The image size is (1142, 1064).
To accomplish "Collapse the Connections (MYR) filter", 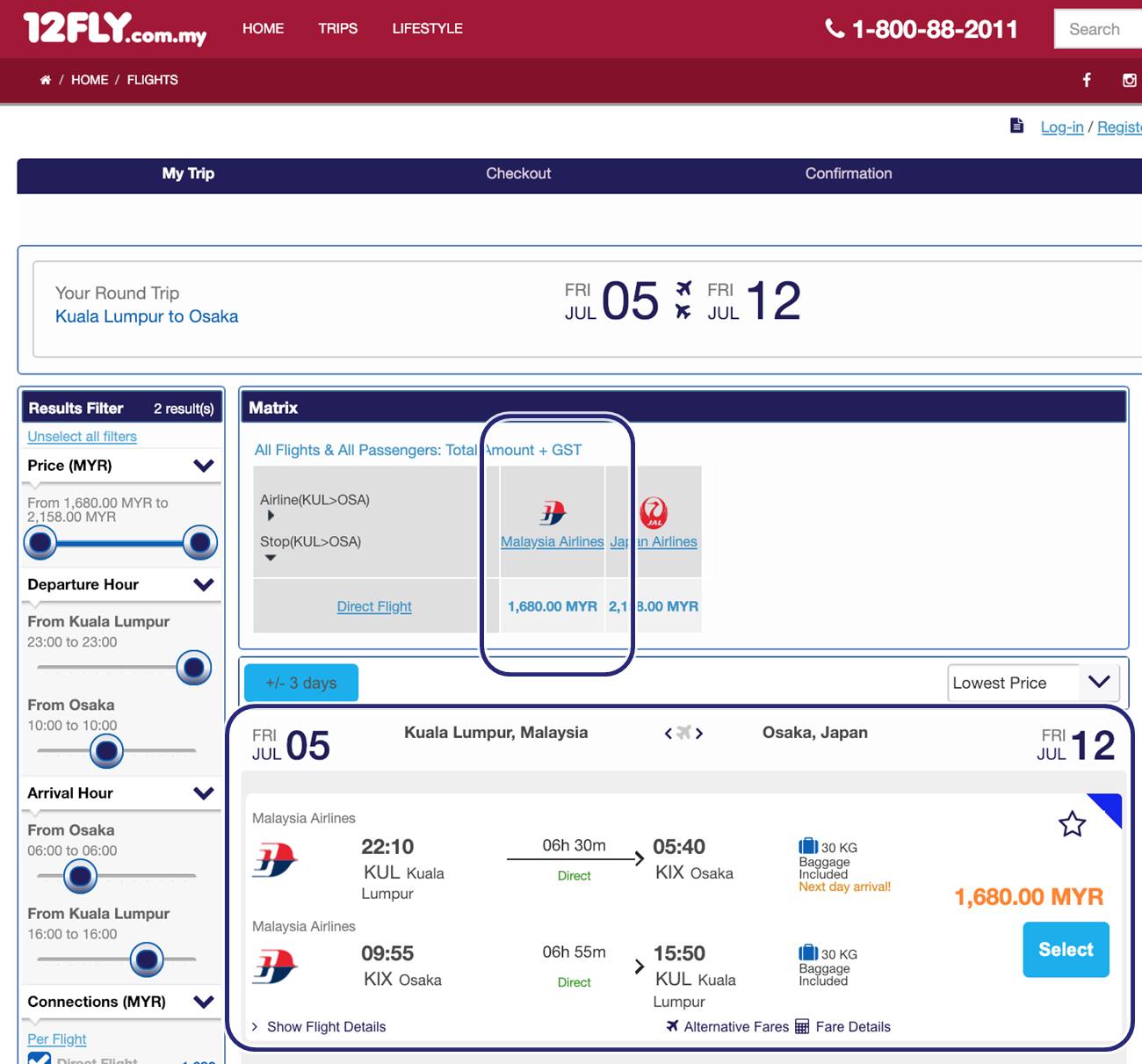I will [204, 1002].
